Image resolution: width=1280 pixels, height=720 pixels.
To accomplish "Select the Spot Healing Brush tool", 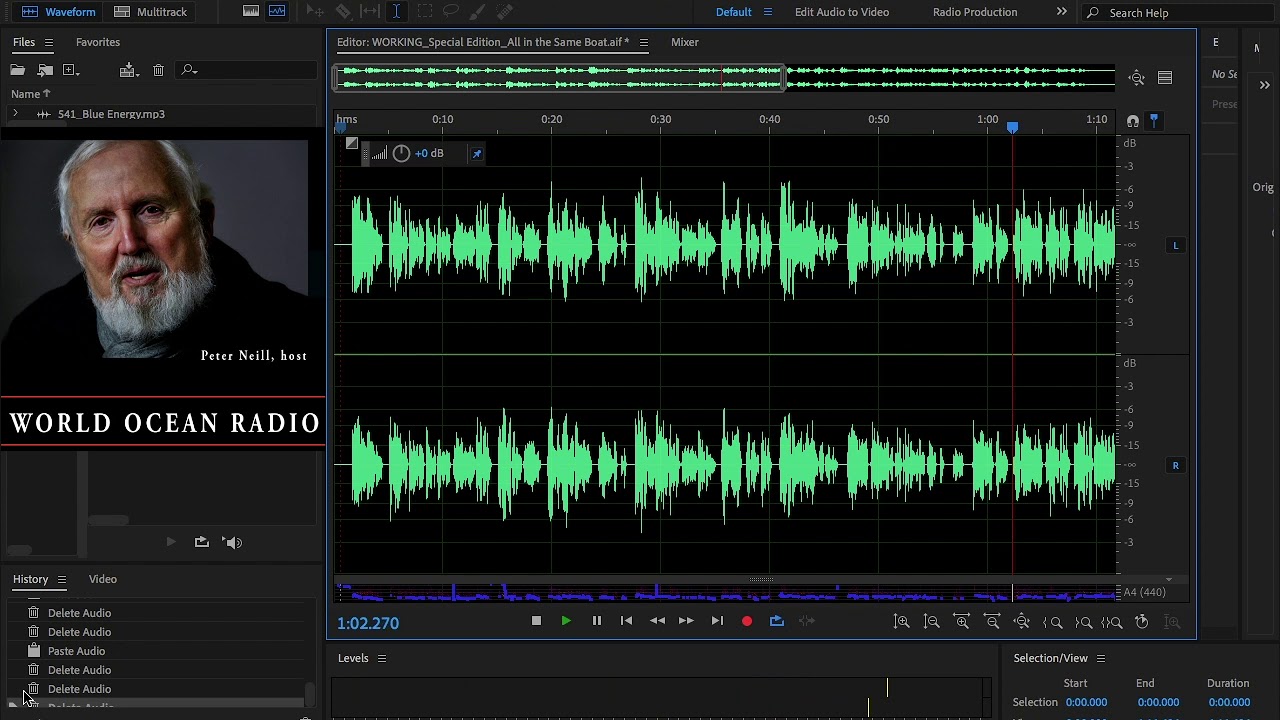I will click(x=505, y=12).
